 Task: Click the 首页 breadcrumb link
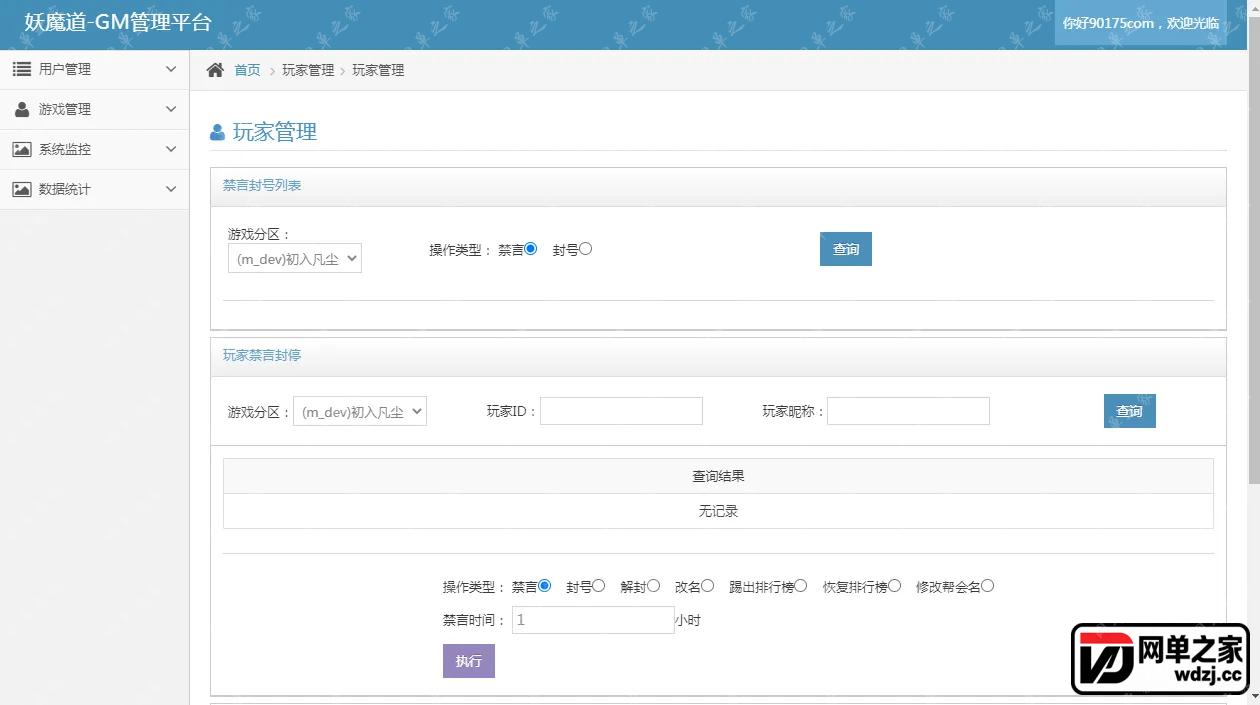[x=247, y=70]
